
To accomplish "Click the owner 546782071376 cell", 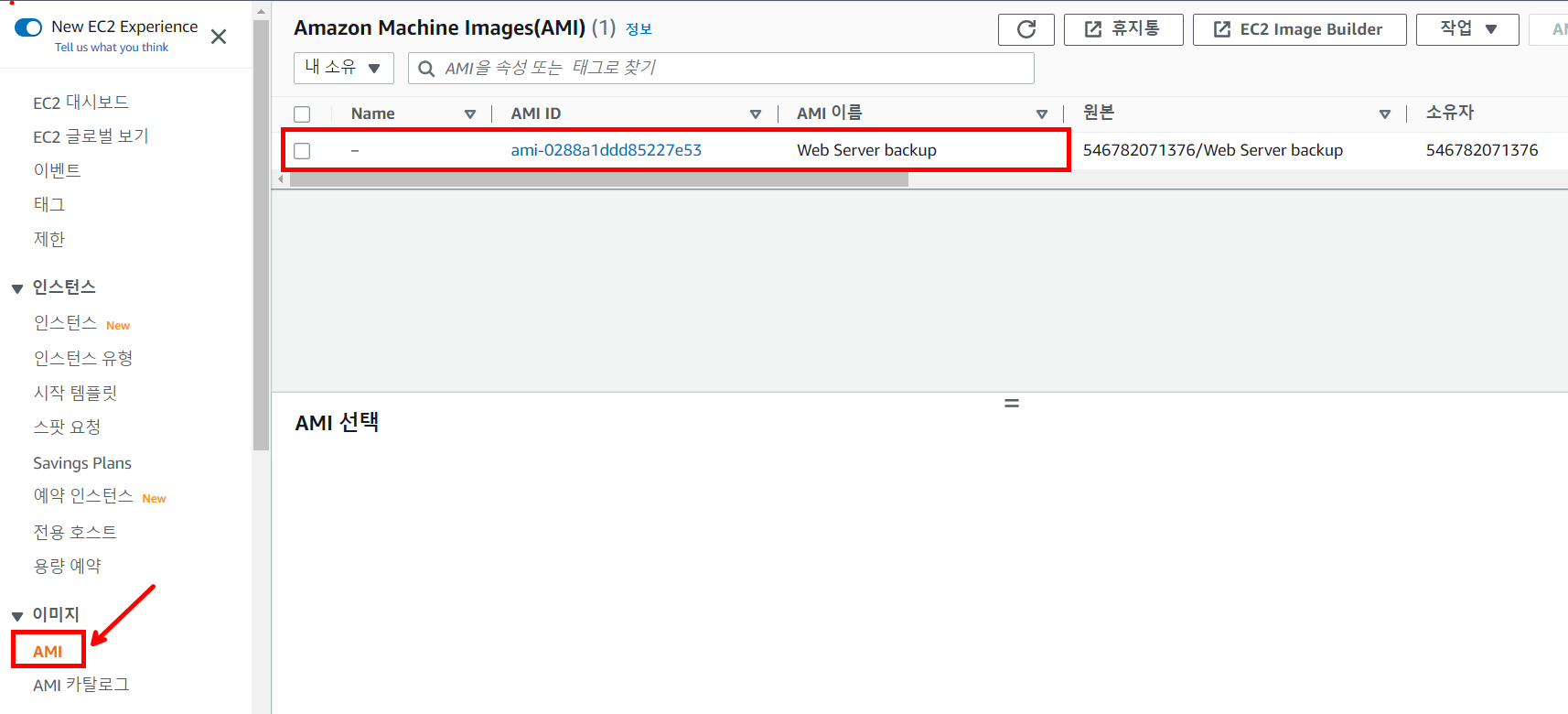I will tap(1482, 150).
